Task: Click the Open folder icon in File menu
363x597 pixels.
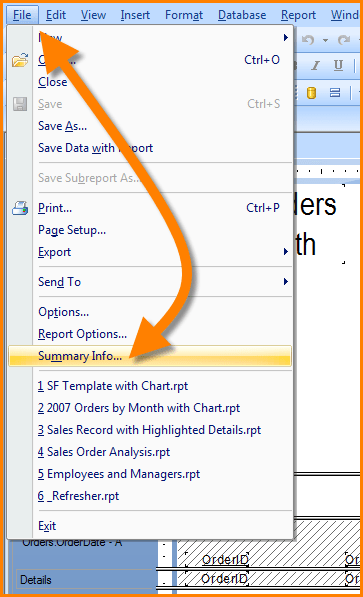Action: coord(20,60)
